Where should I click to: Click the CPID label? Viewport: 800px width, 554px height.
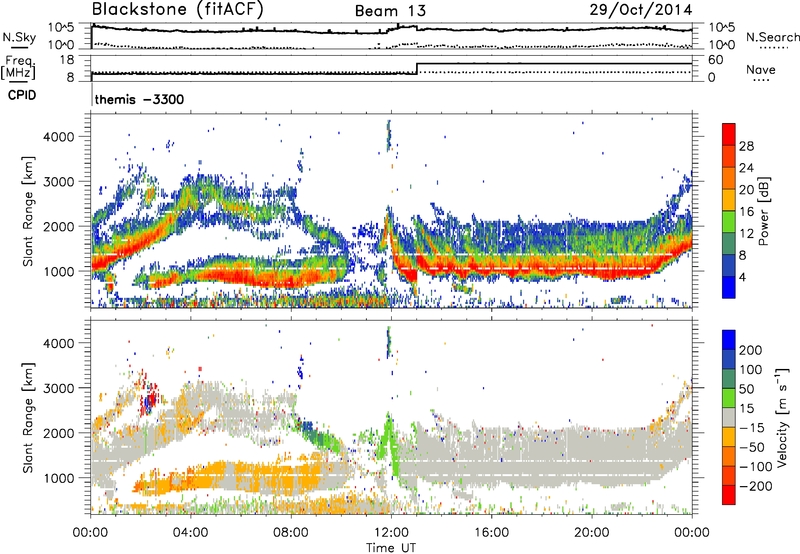pyautogui.click(x=22, y=95)
